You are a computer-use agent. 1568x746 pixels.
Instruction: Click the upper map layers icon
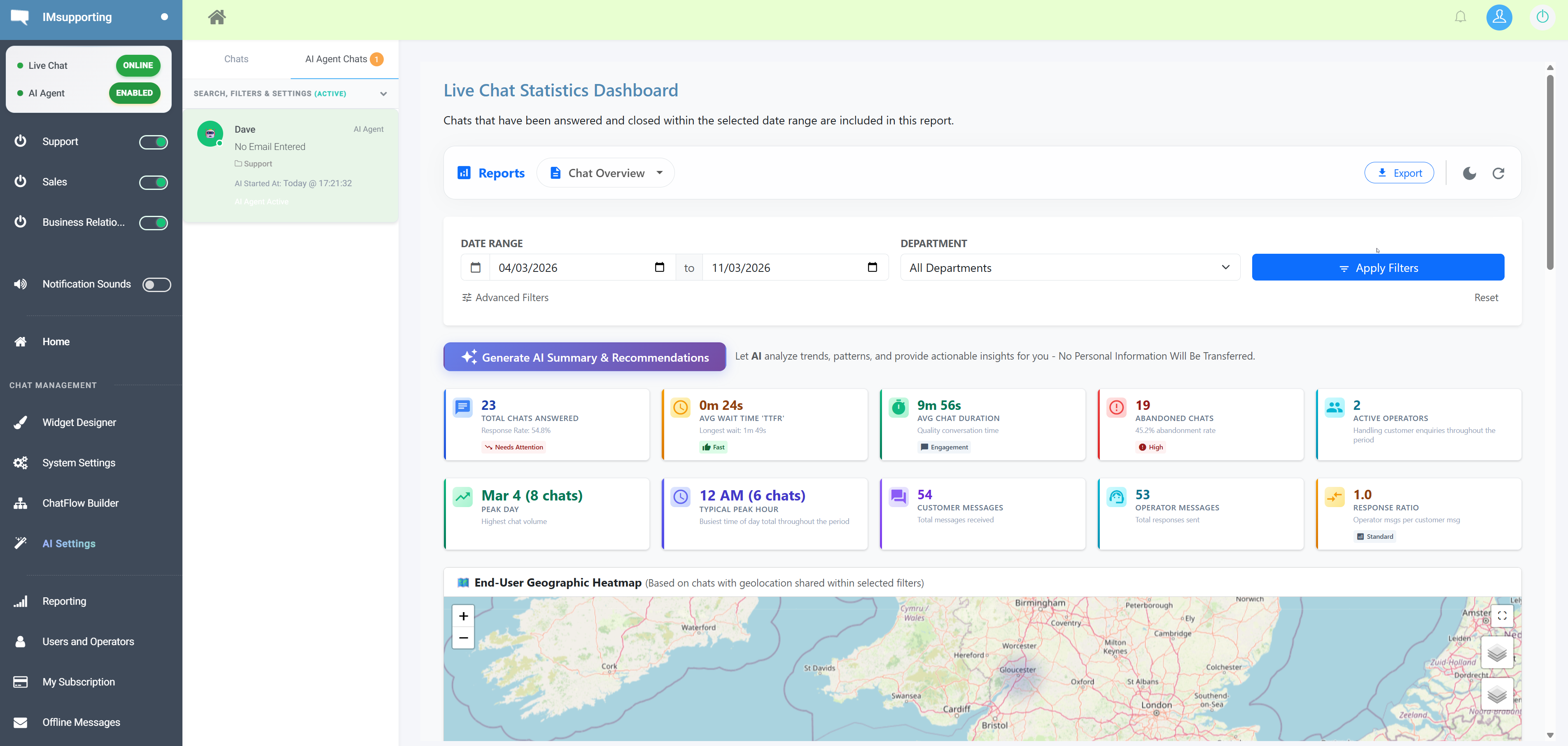click(1497, 653)
